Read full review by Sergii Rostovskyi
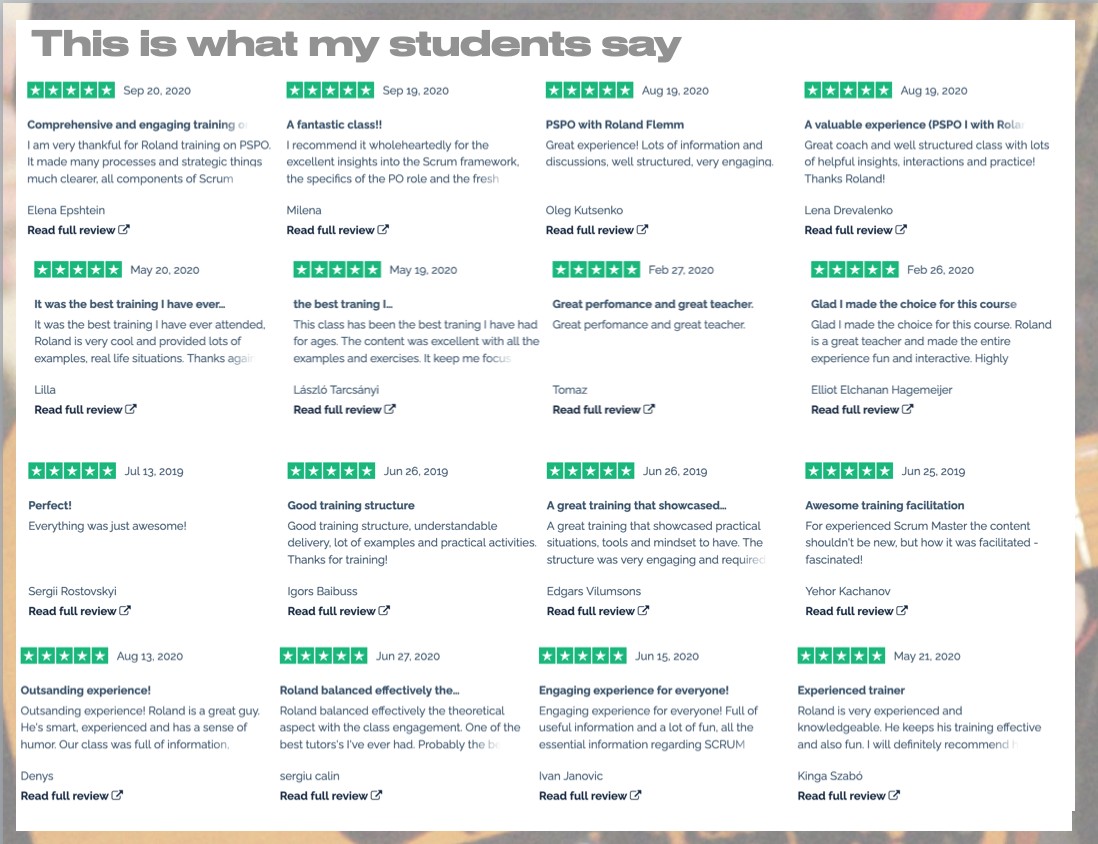1098x844 pixels. pyautogui.click(x=79, y=611)
